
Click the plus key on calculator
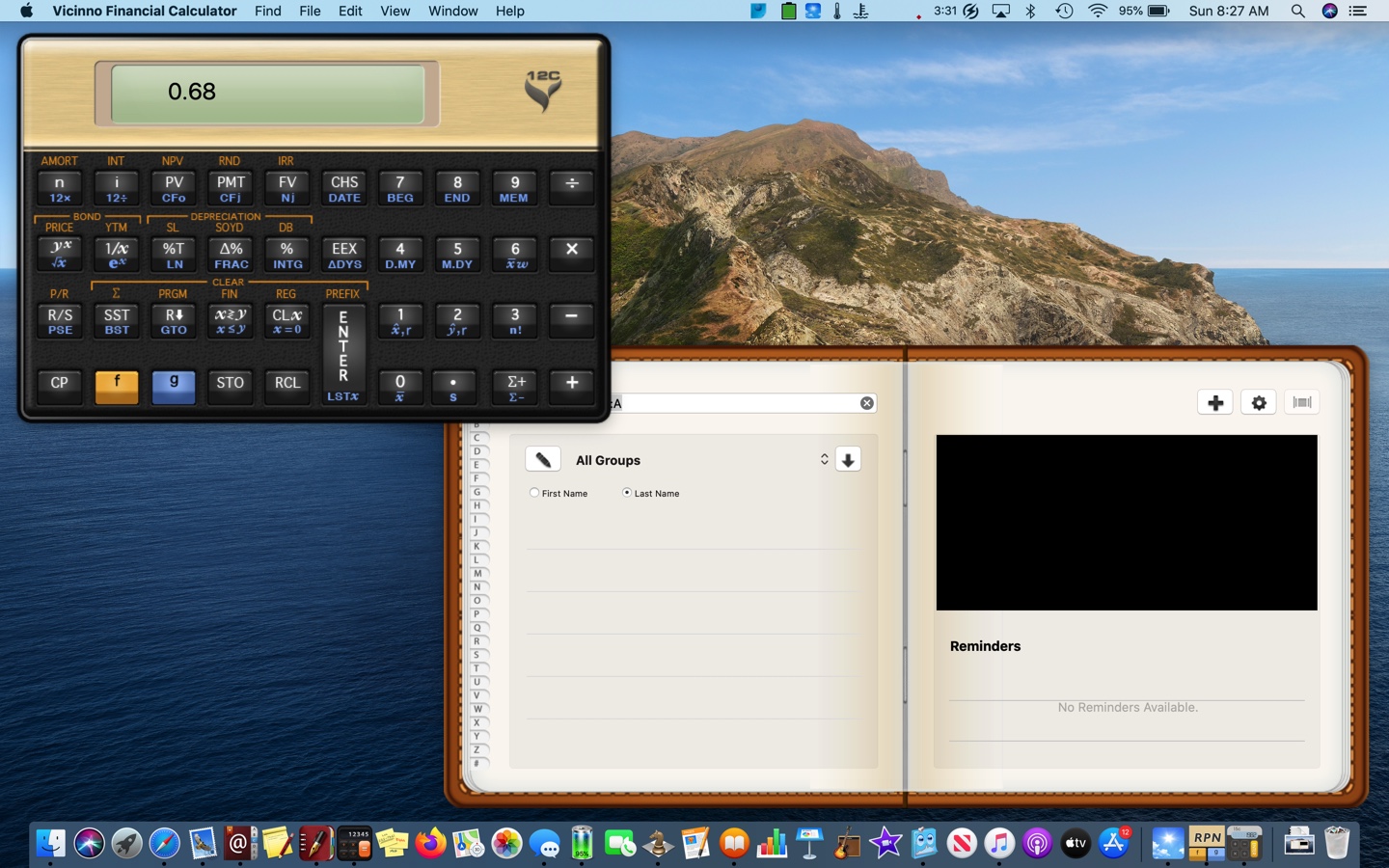572,387
